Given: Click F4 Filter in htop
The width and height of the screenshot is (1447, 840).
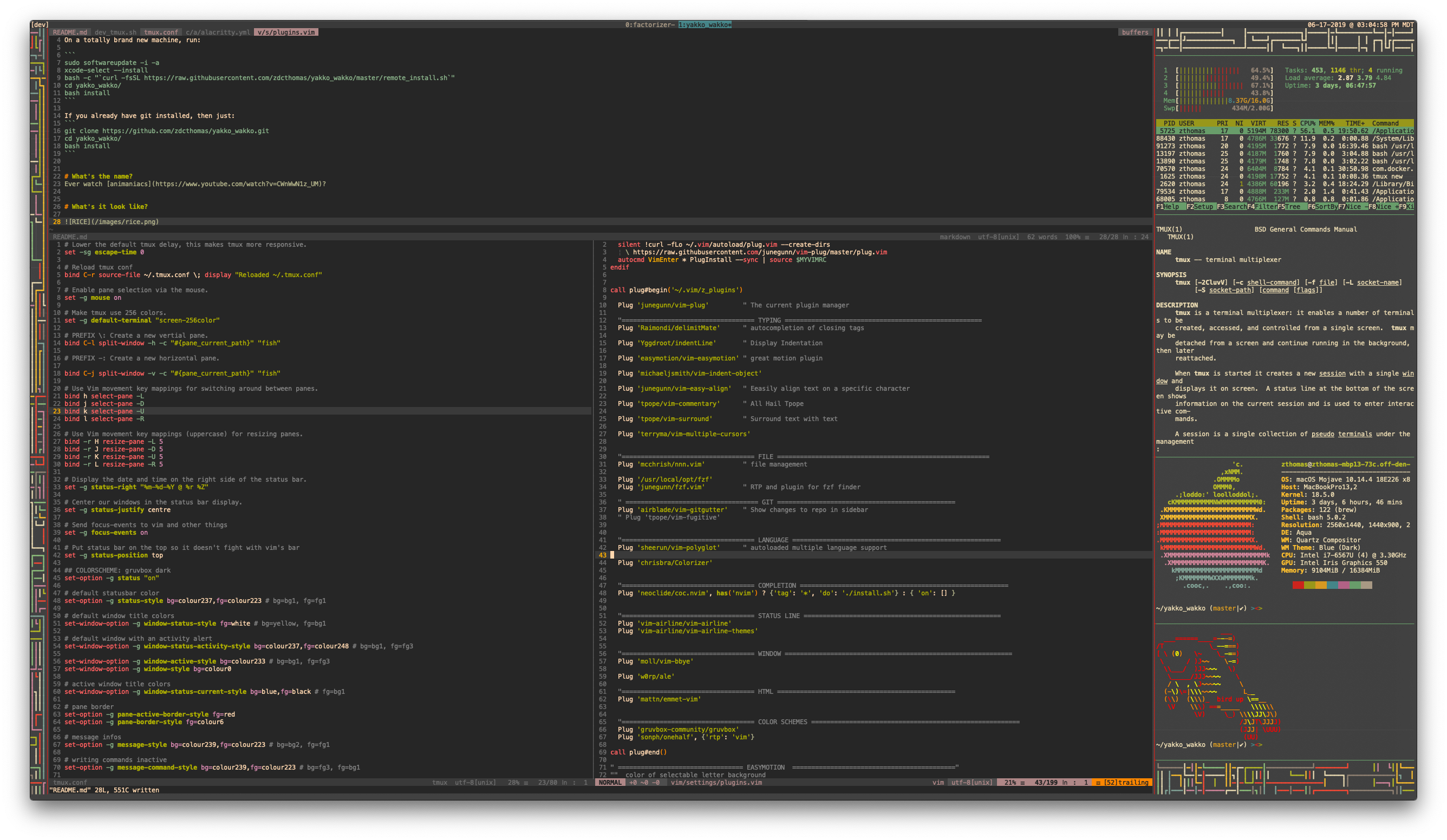Looking at the screenshot, I should point(1263,207).
